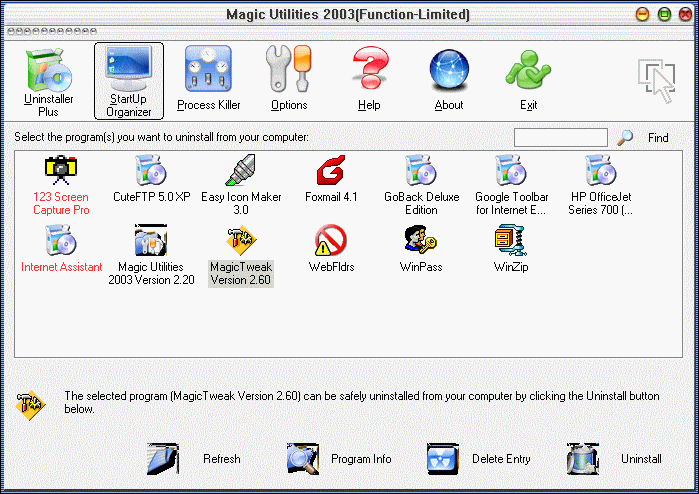Click the '123 Screen Capture Pro' red label
This screenshot has height=494, width=699.
(x=61, y=203)
